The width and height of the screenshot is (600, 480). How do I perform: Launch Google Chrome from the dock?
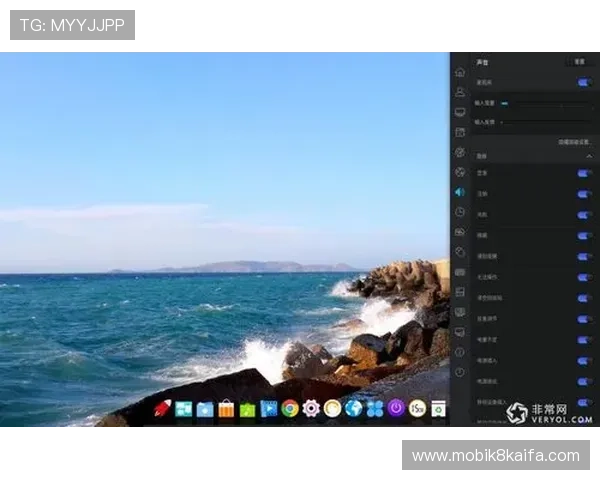[290, 408]
